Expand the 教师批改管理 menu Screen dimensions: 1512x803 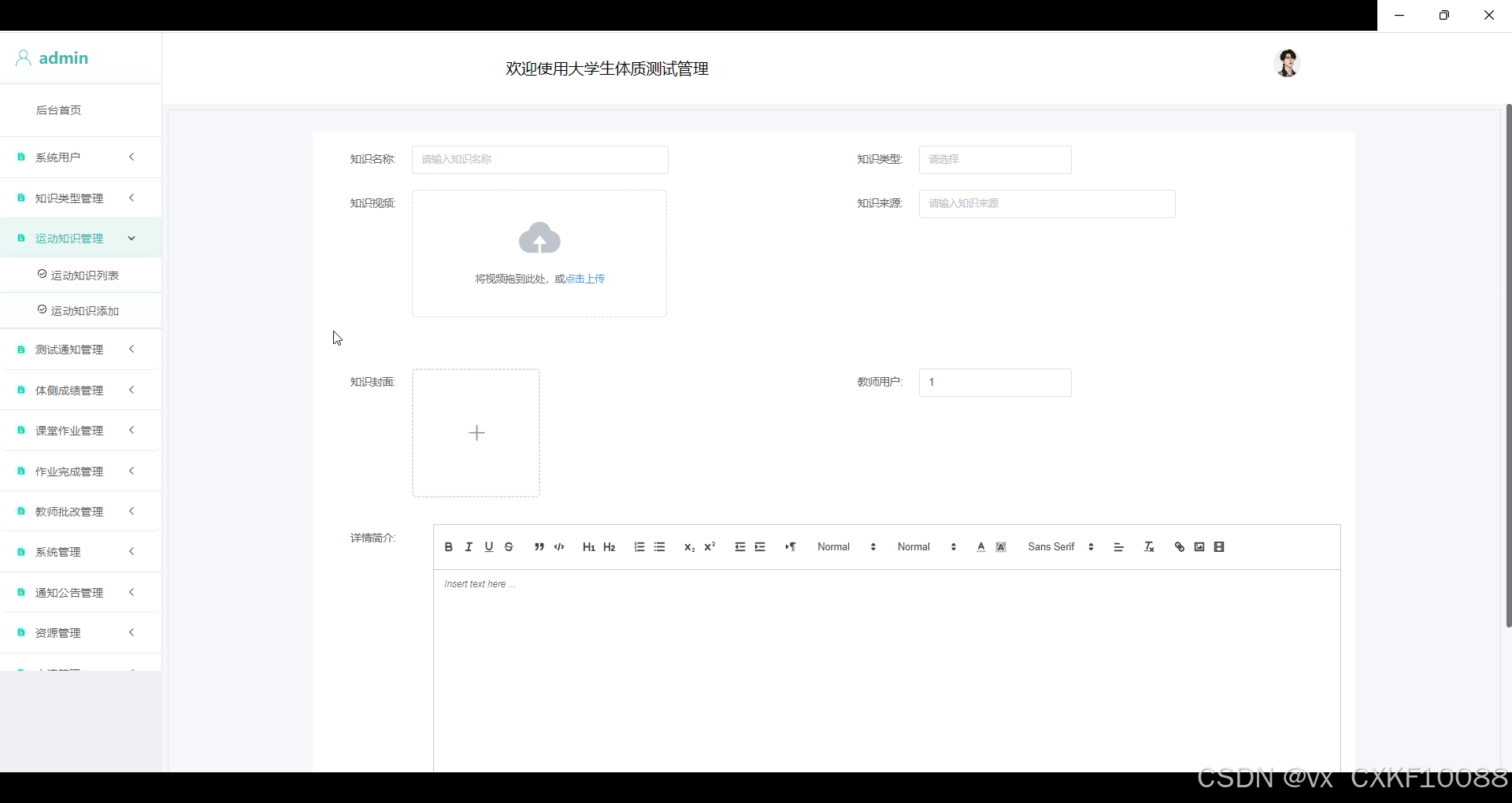point(80,512)
